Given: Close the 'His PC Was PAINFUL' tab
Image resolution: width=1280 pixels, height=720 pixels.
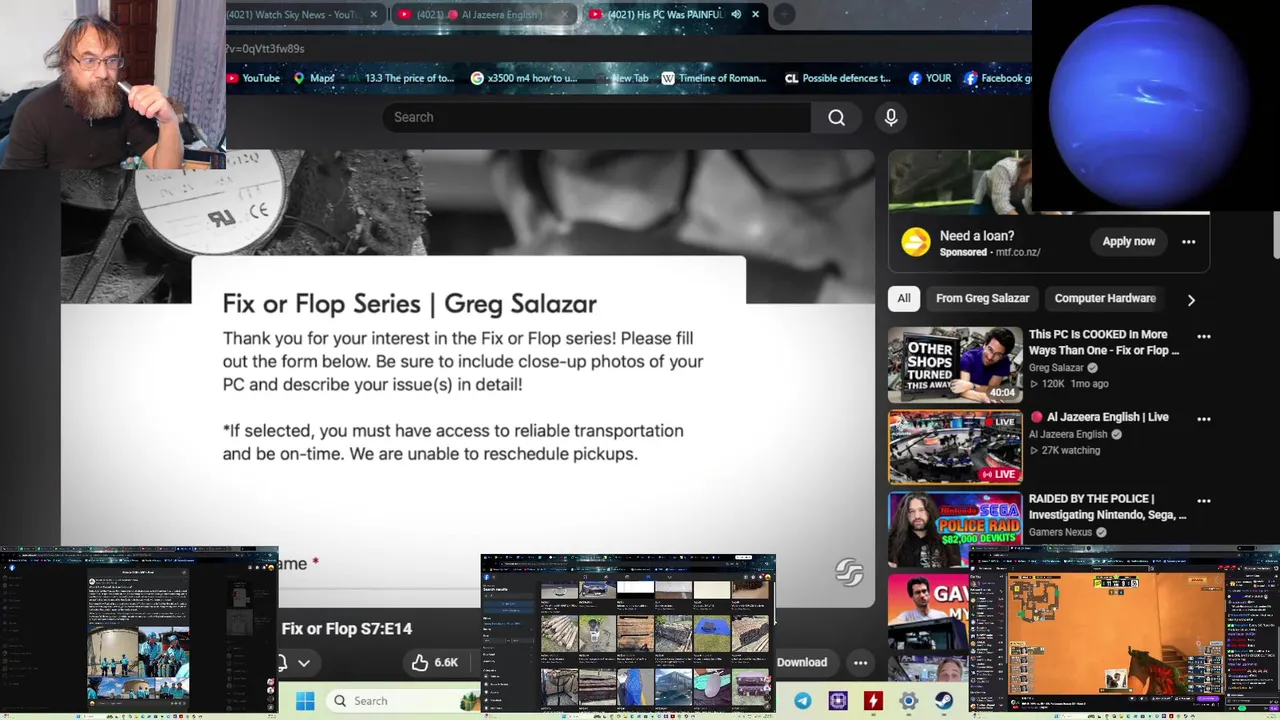Looking at the screenshot, I should pos(755,14).
